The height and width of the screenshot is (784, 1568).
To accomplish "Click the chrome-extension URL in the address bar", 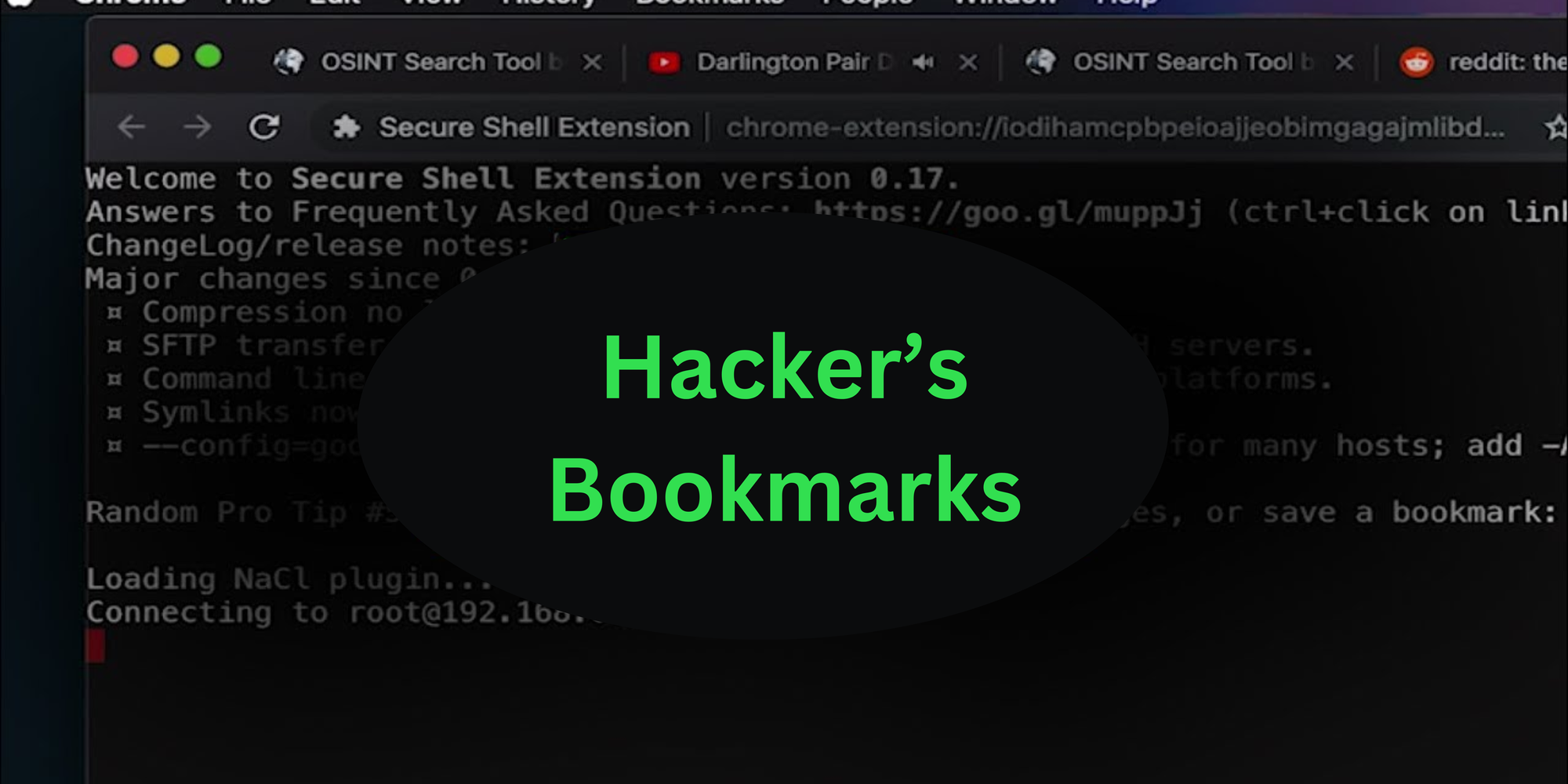I will (1115, 127).
